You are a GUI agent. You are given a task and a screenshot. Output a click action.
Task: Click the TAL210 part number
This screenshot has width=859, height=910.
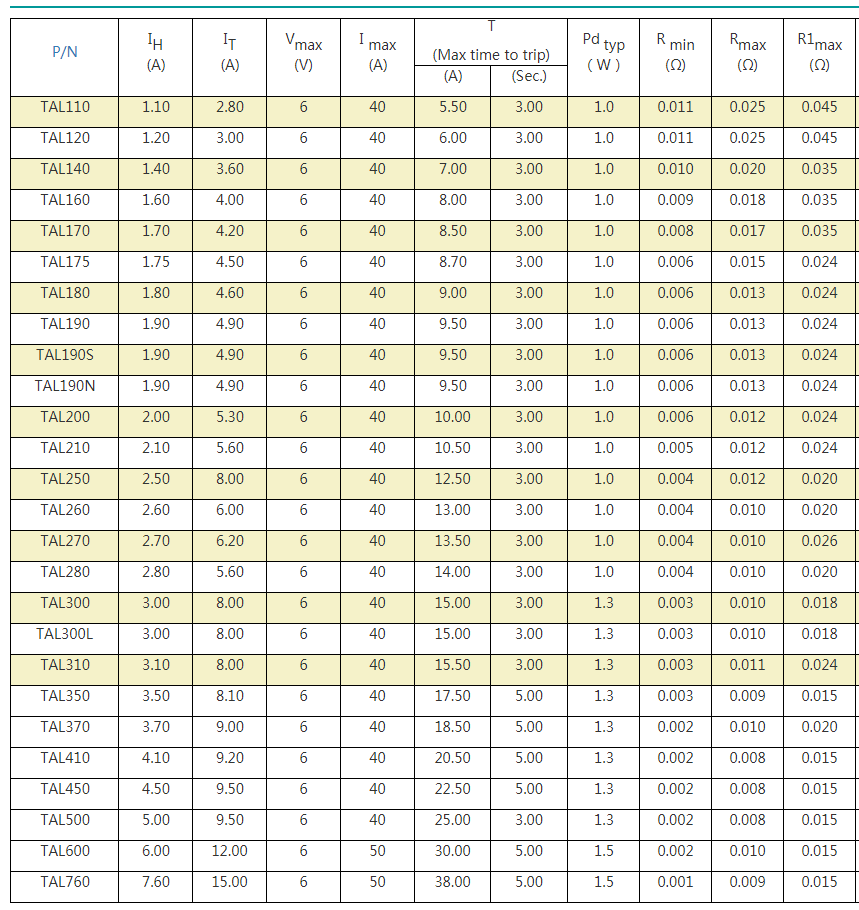(65, 448)
